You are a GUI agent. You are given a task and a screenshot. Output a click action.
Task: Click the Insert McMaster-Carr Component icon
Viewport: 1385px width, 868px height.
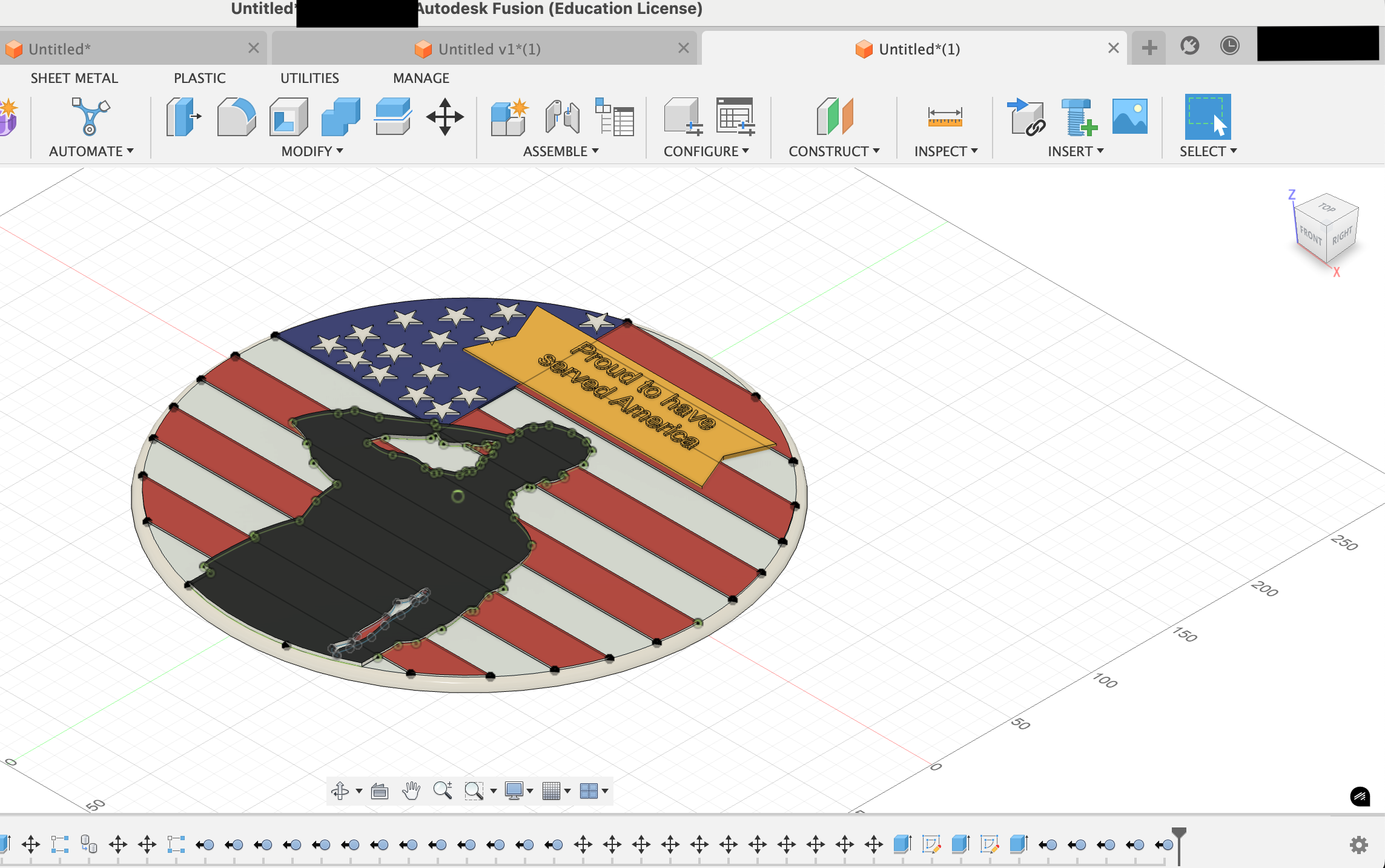tap(1079, 116)
